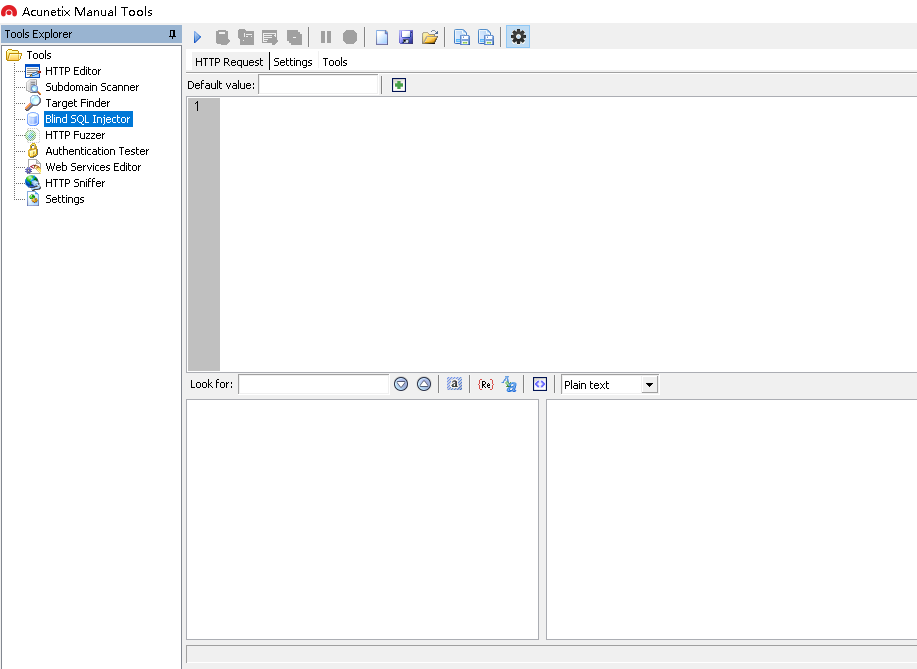This screenshot has height=669, width=917.
Task: Open the Authentication Tester tool
Action: click(x=97, y=151)
